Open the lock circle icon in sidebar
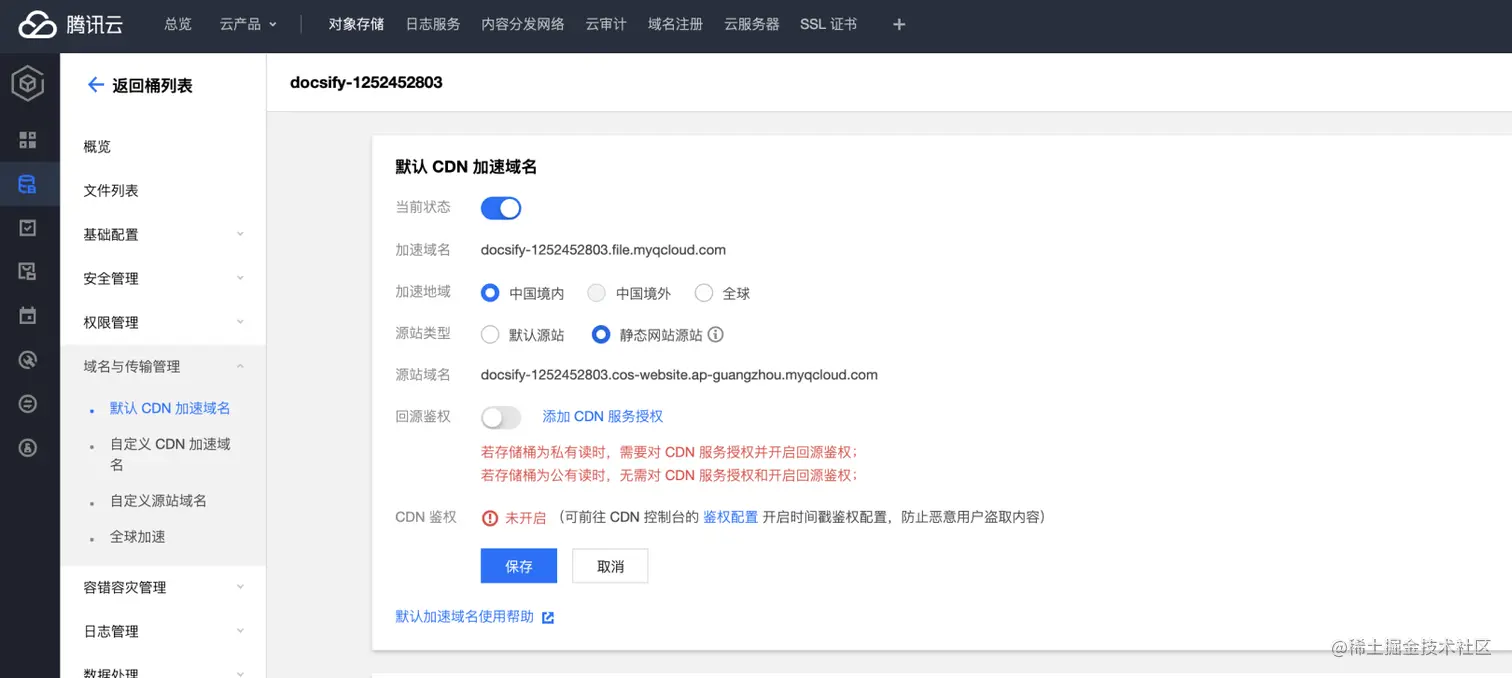 [28, 448]
